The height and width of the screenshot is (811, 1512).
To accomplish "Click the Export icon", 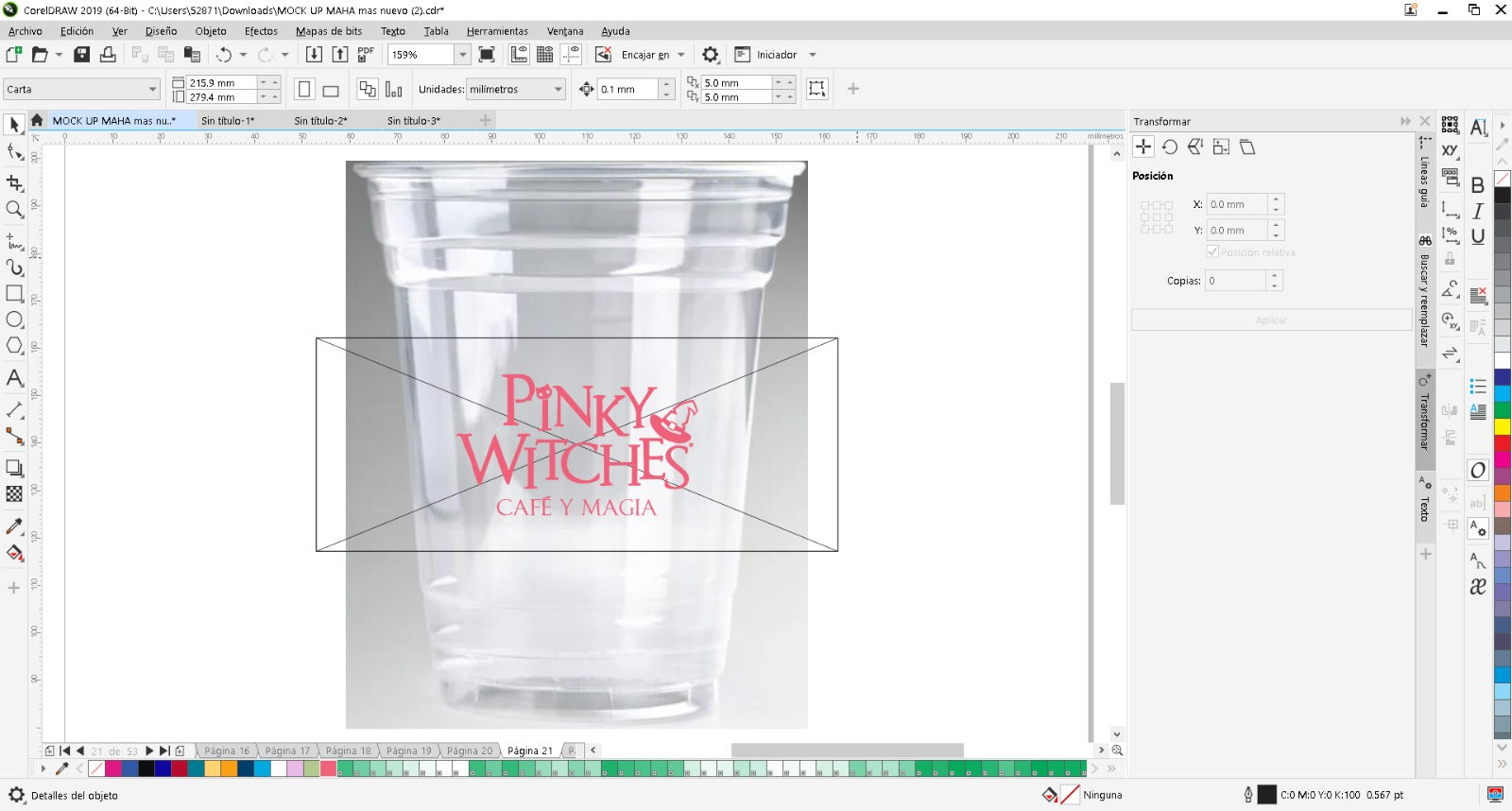I will pos(340,55).
